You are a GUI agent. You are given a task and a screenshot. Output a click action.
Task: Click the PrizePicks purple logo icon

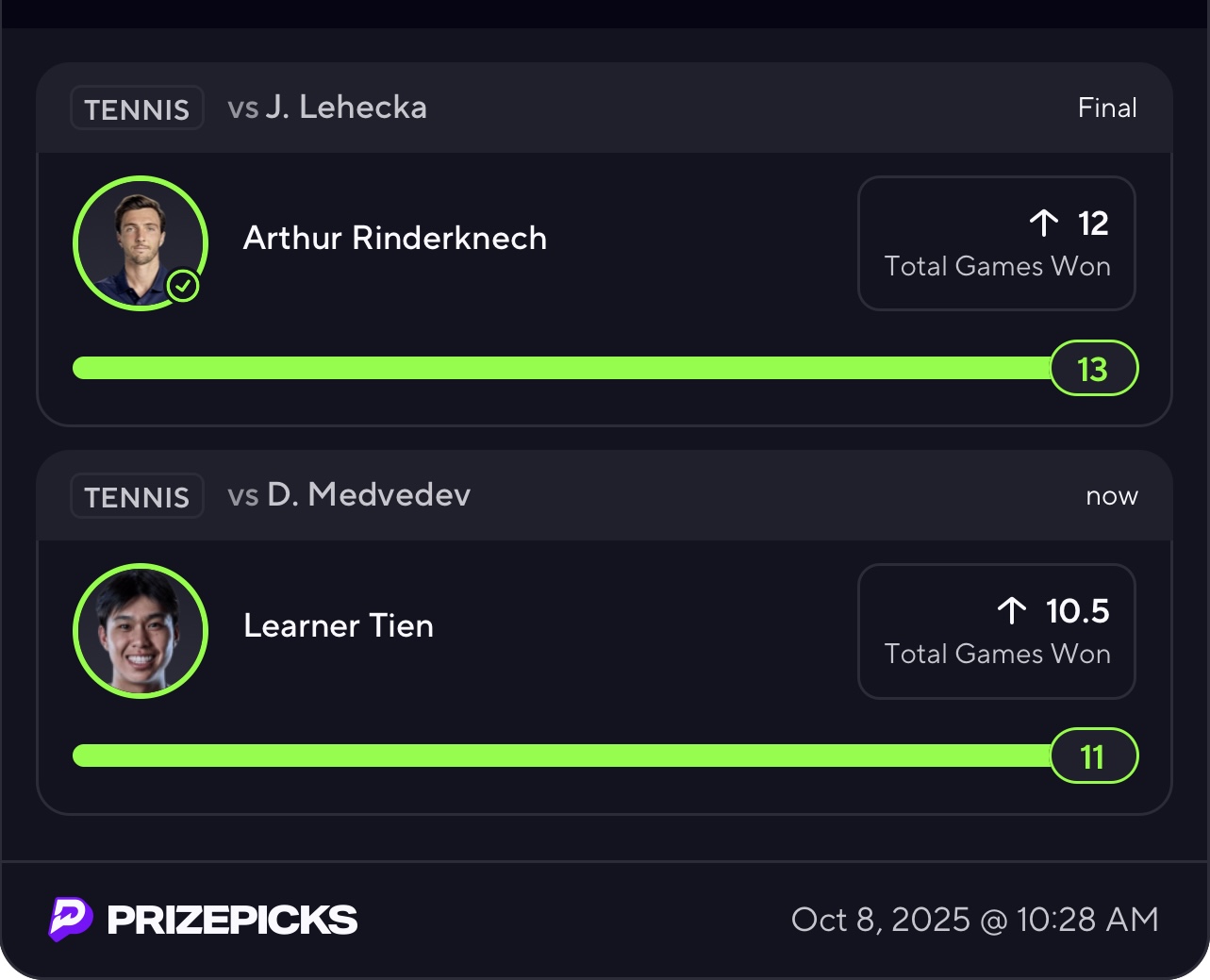coord(71,919)
